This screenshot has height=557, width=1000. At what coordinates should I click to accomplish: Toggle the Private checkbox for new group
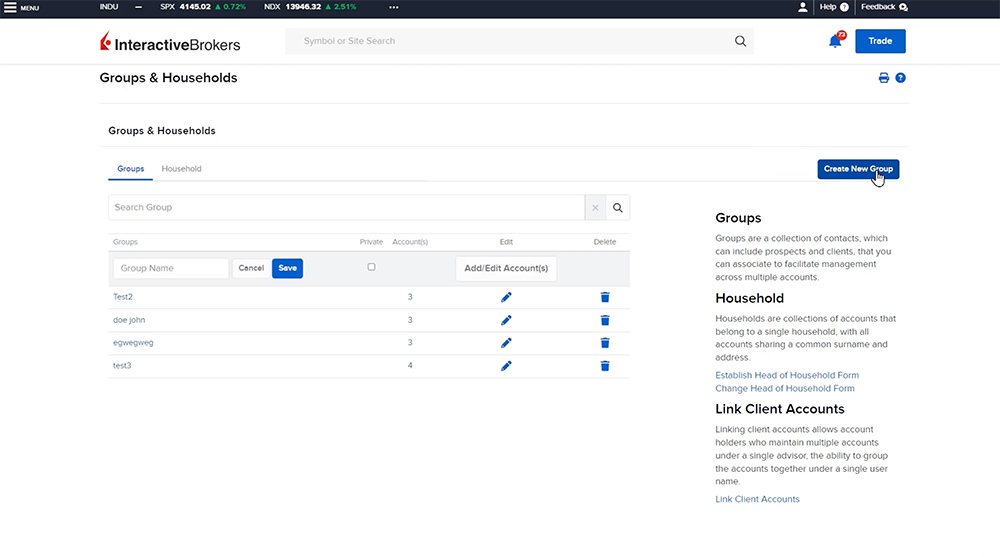coord(371,267)
